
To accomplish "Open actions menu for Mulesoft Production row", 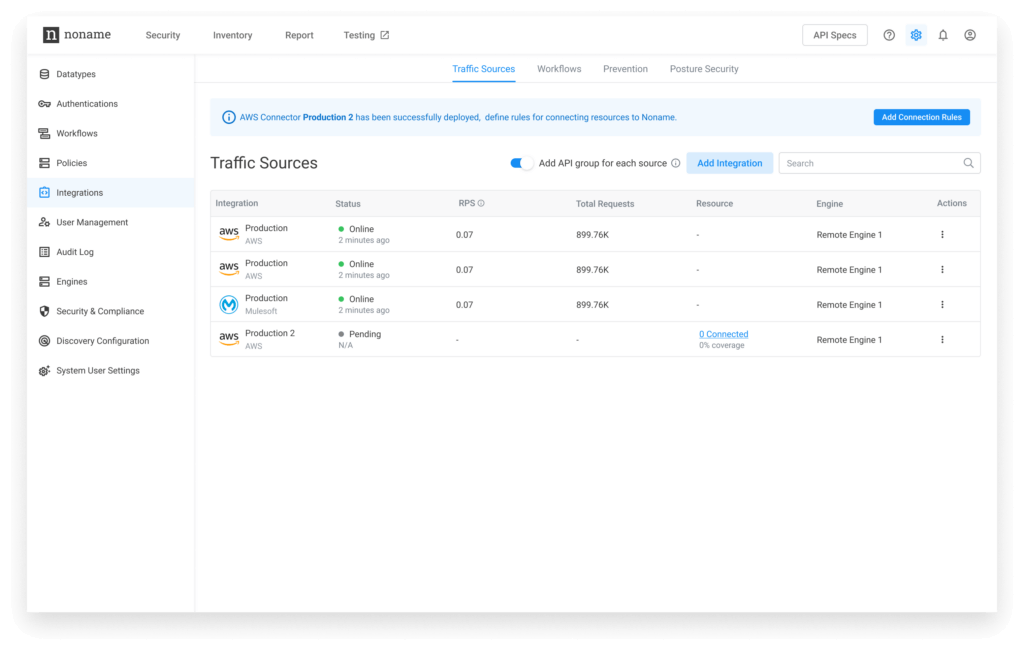I will tap(942, 305).
